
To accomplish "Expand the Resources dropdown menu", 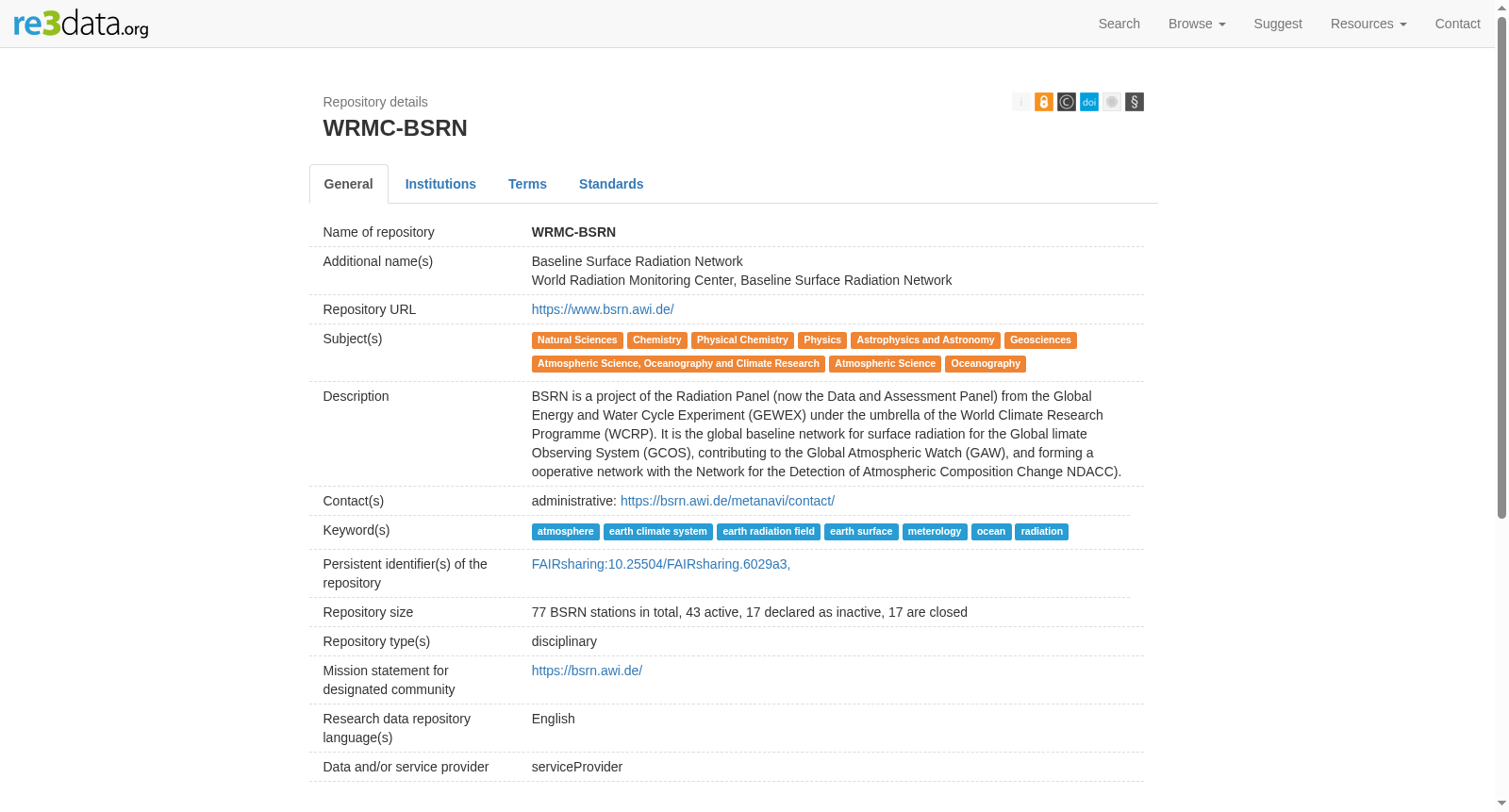I will tap(1368, 24).
